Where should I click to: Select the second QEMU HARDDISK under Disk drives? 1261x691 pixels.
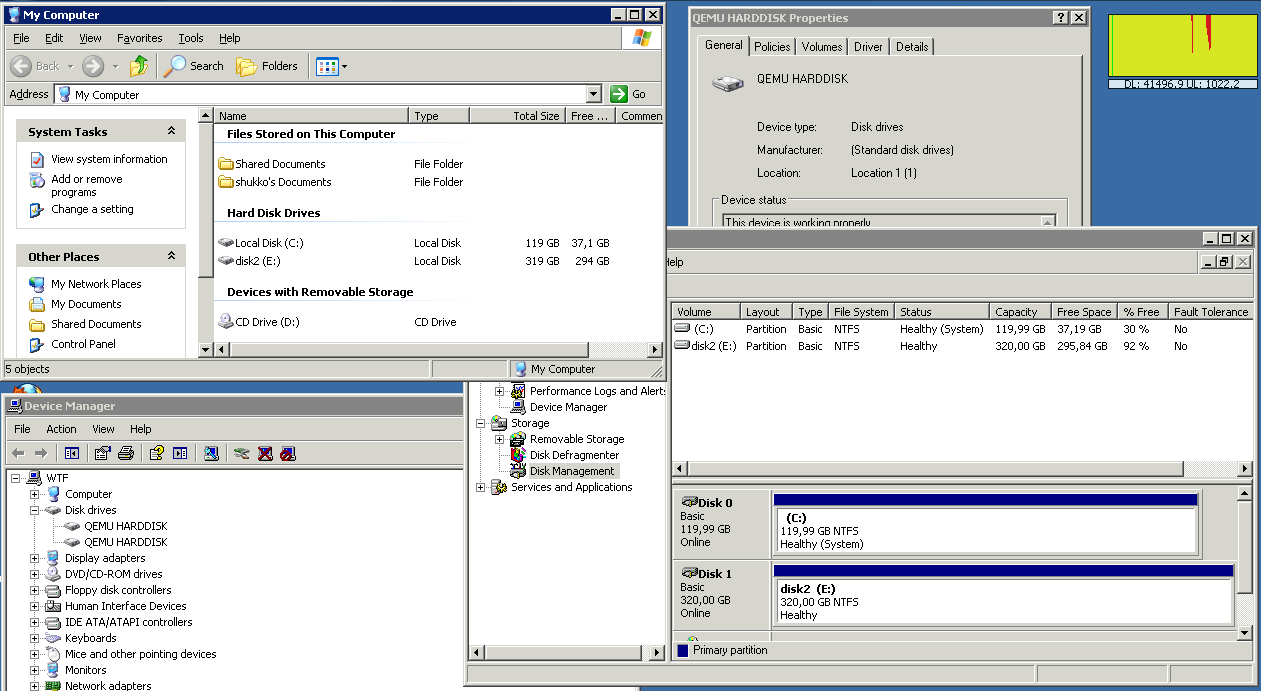pos(125,542)
